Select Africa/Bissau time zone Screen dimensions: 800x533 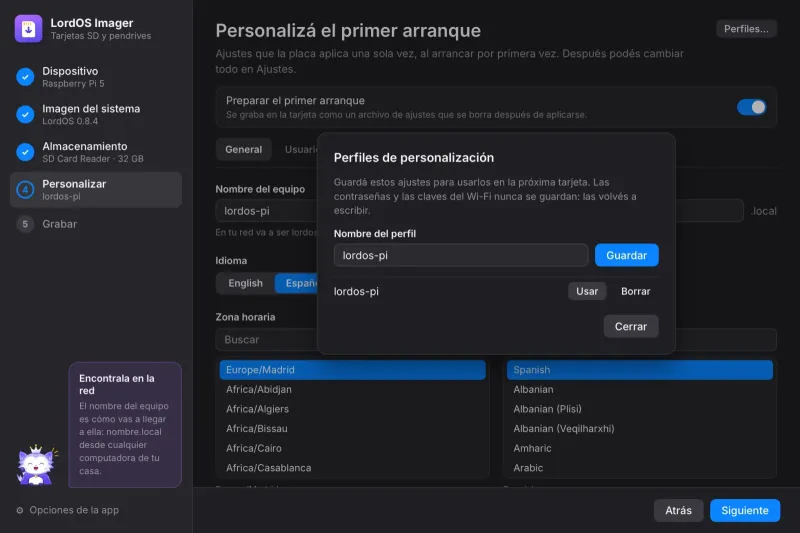point(352,428)
